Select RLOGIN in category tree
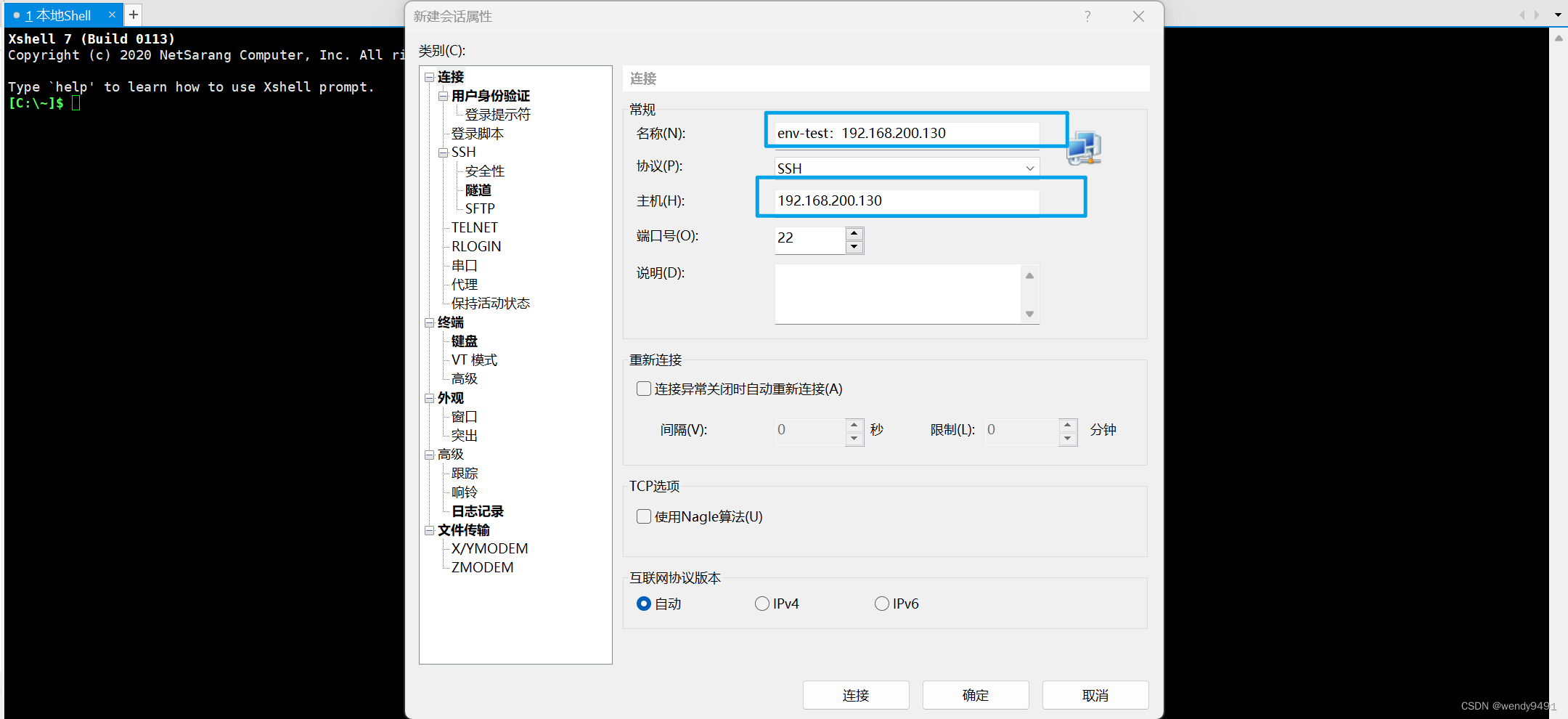This screenshot has width=1568, height=719. [476, 247]
